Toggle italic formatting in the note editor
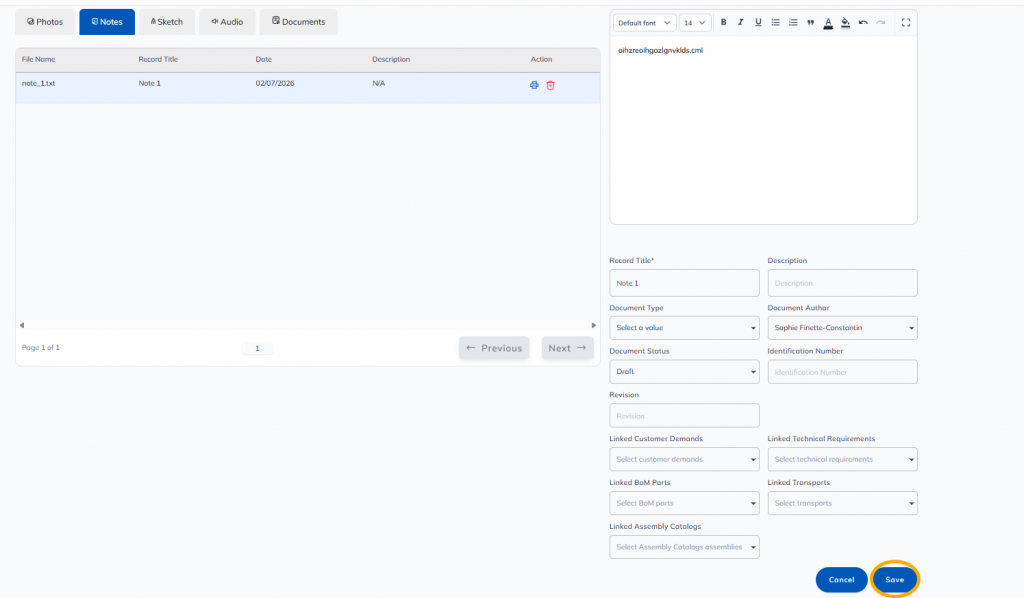This screenshot has width=1024, height=598. pyautogui.click(x=741, y=22)
